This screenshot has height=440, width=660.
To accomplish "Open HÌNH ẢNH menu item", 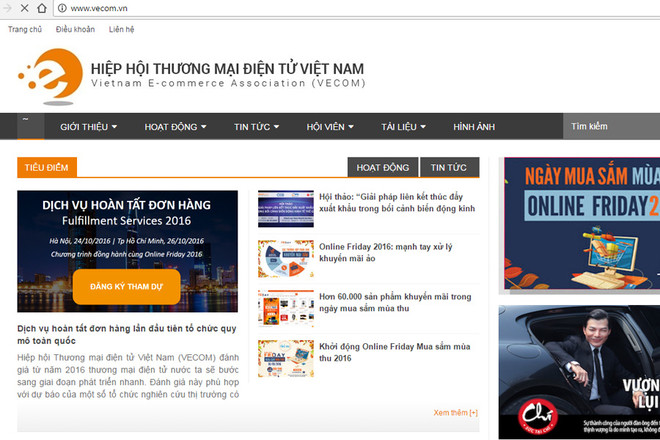I will [x=474, y=127].
